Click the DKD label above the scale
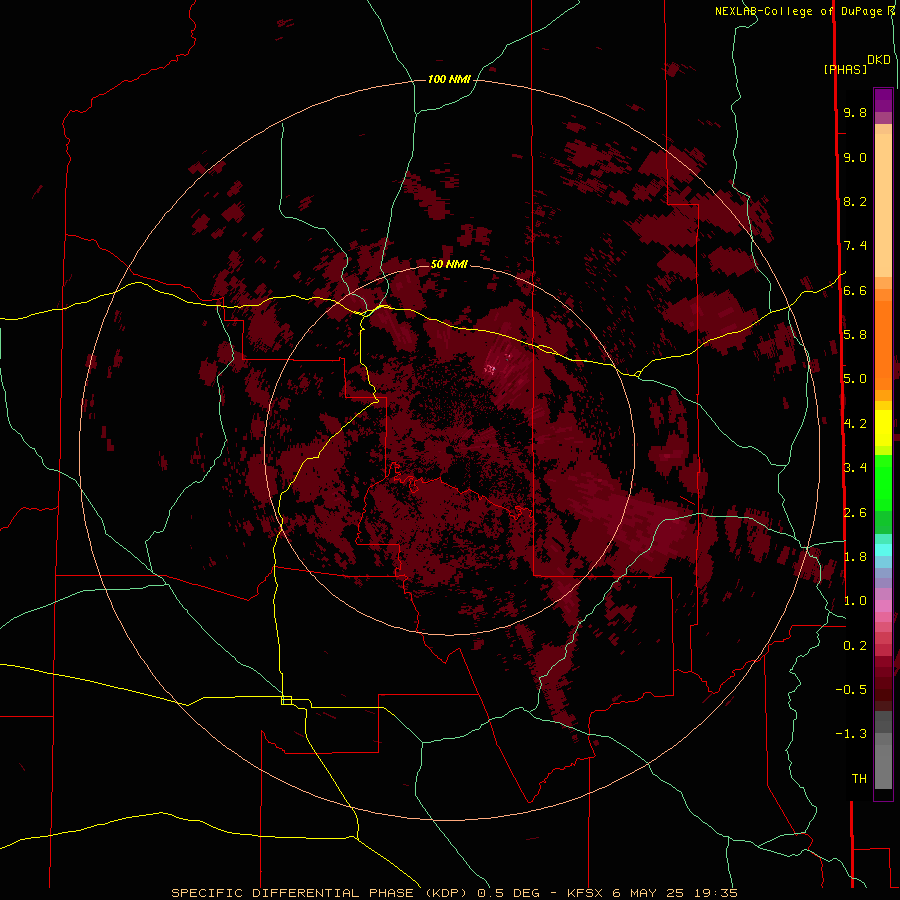The image size is (900, 900). 879,60
